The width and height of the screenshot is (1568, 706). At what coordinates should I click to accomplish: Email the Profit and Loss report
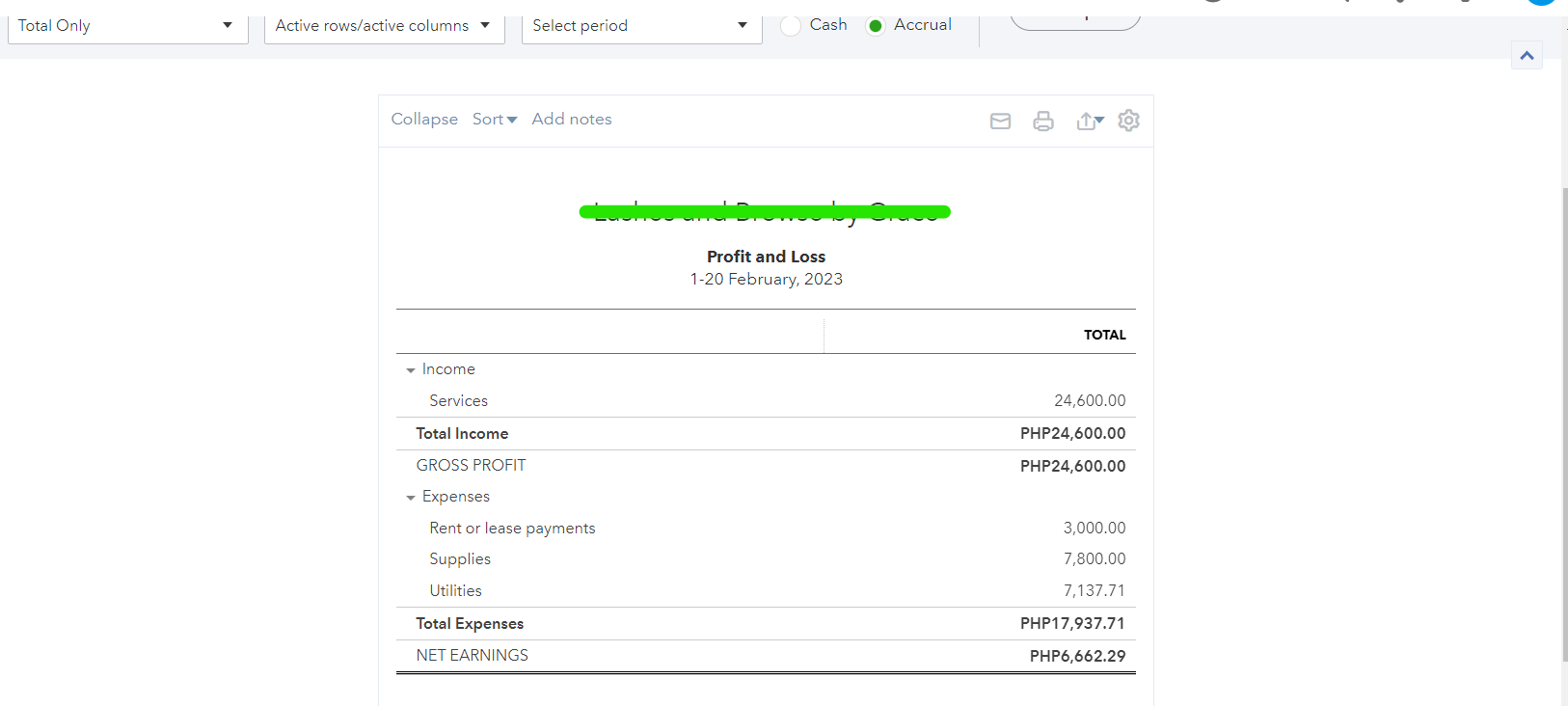click(x=1000, y=121)
